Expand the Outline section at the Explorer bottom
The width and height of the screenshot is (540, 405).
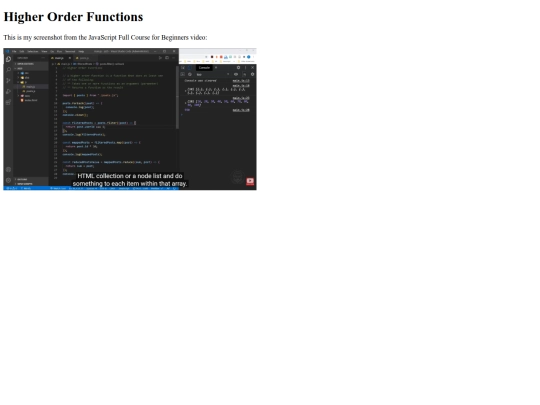pos(31,179)
